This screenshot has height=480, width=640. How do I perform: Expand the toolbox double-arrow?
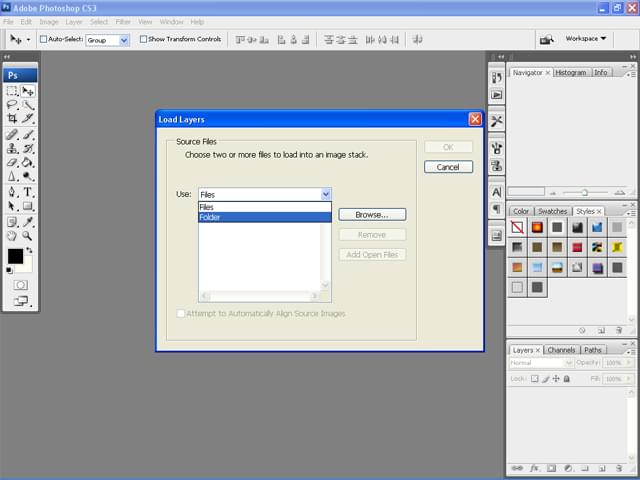(7, 57)
